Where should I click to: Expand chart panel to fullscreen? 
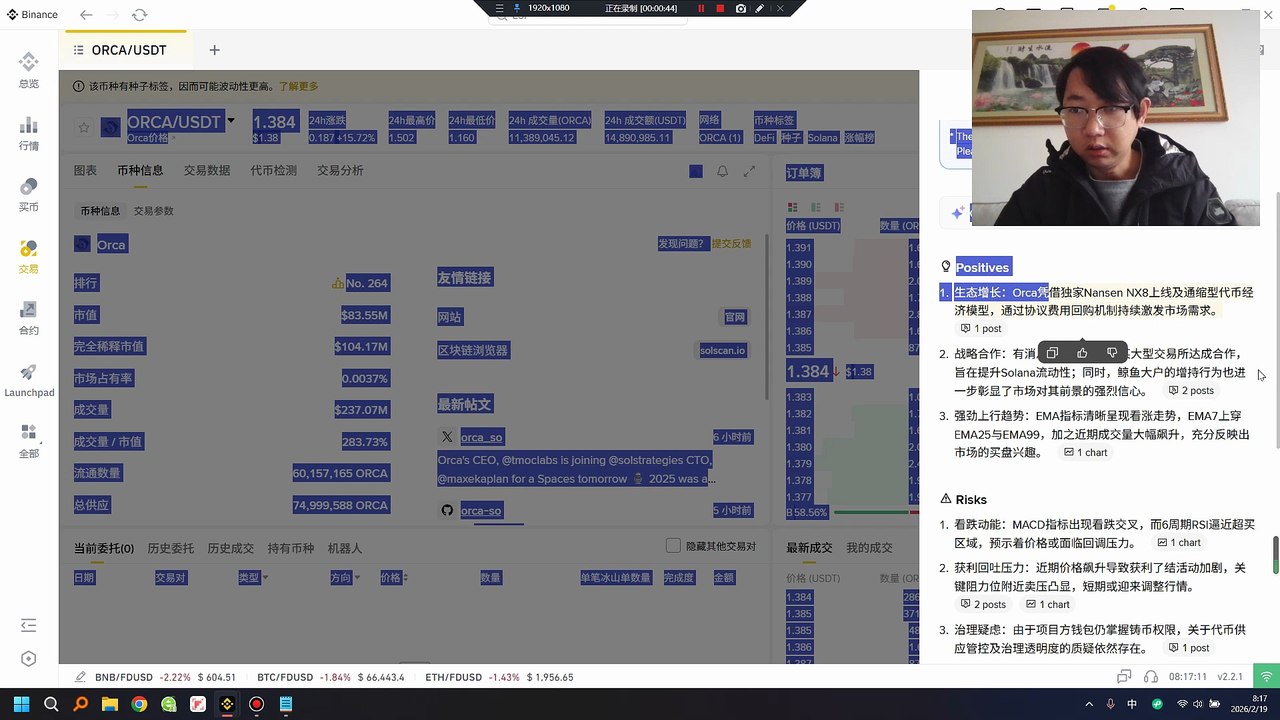click(x=749, y=171)
